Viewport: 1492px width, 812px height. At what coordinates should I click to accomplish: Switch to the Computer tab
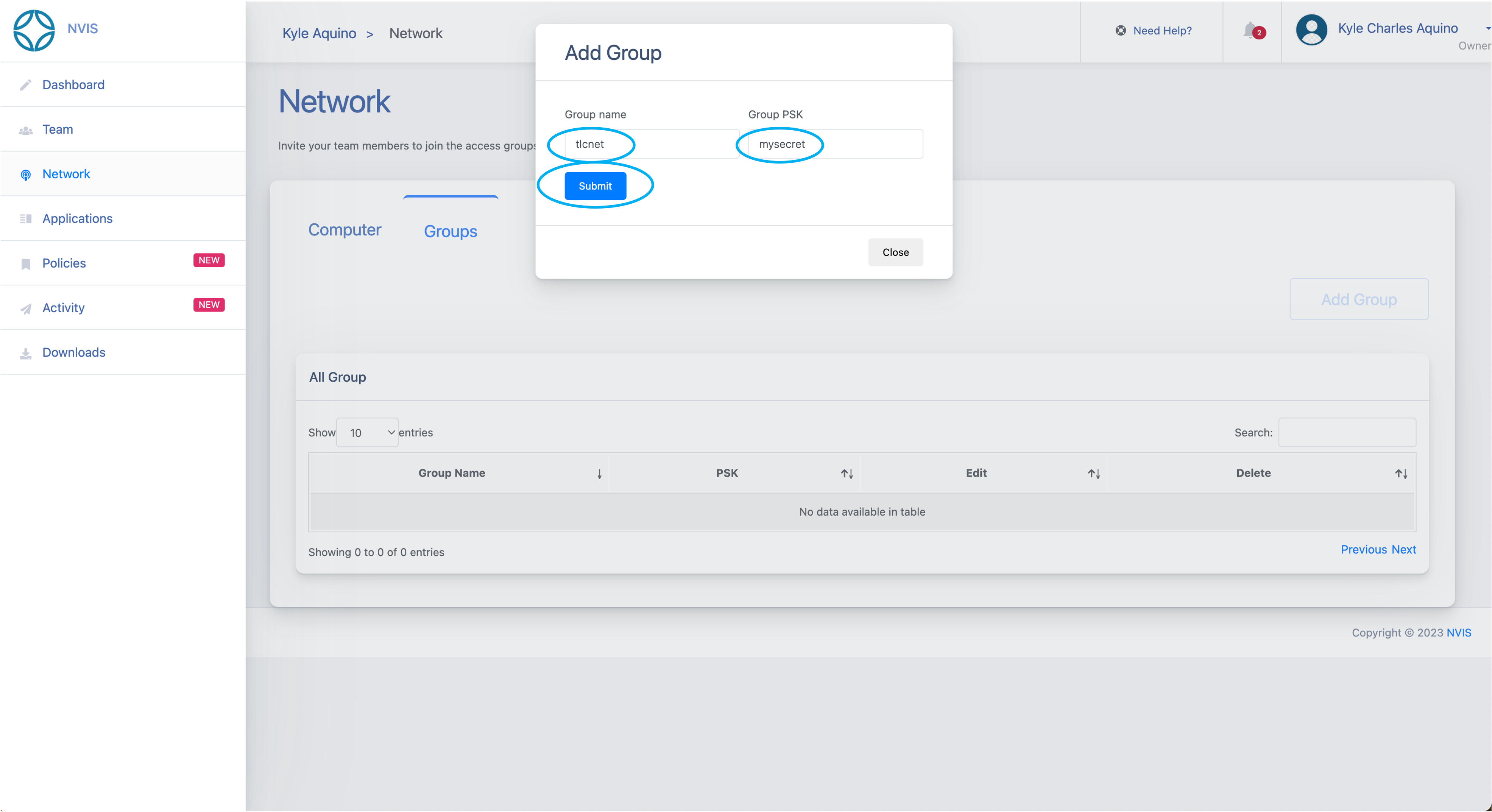(x=345, y=230)
